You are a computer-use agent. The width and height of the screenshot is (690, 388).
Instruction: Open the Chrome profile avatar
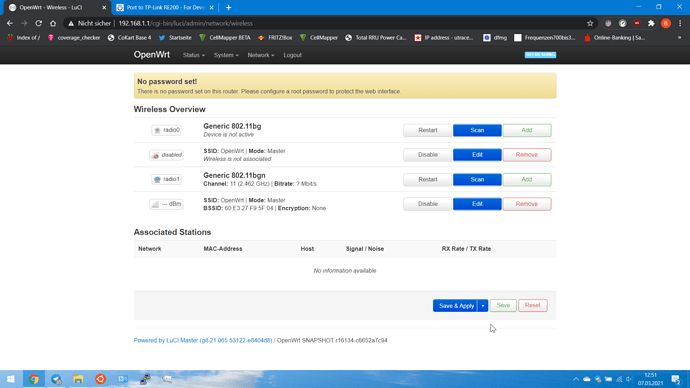(x=666, y=23)
